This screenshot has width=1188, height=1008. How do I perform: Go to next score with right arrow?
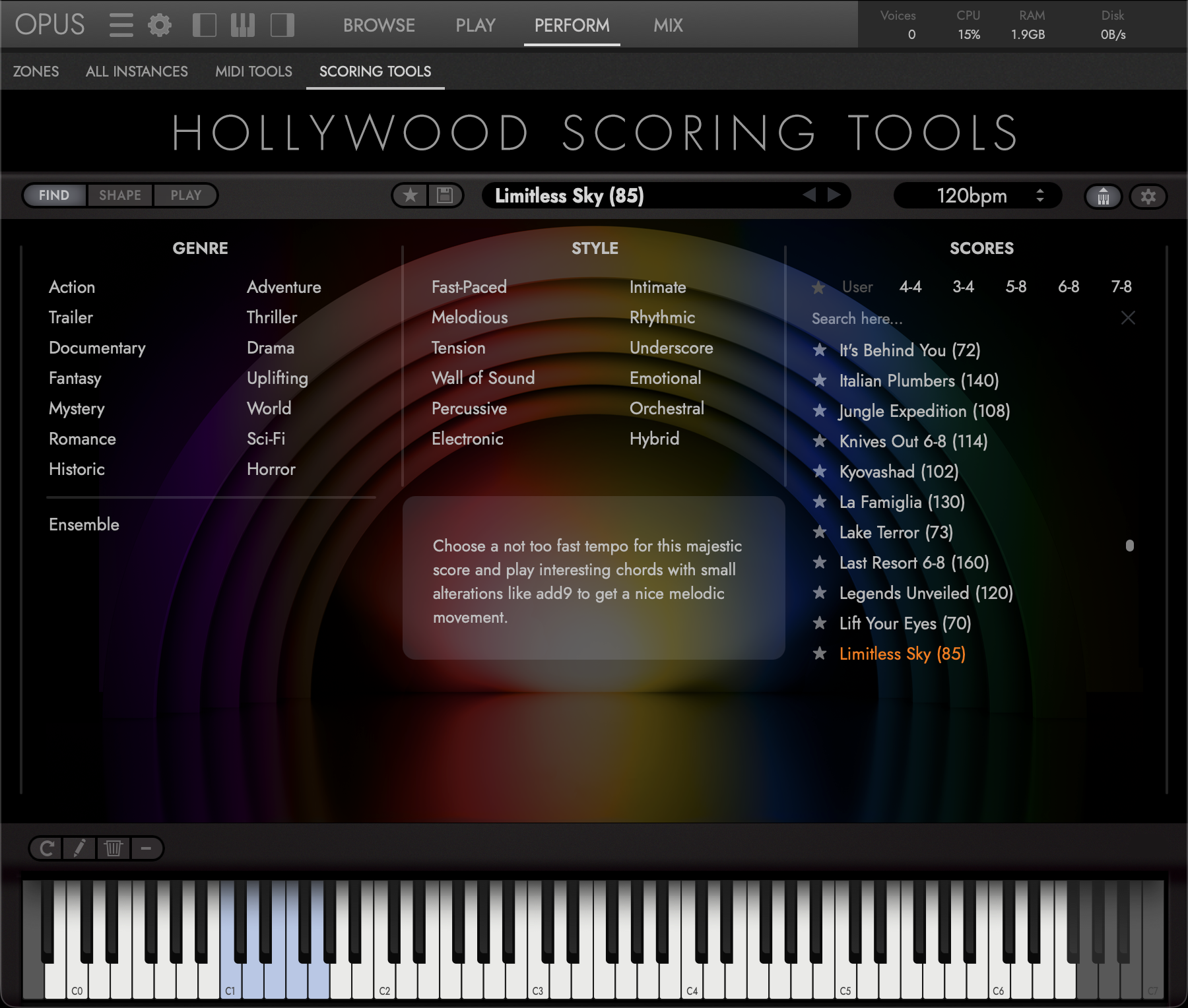834,195
